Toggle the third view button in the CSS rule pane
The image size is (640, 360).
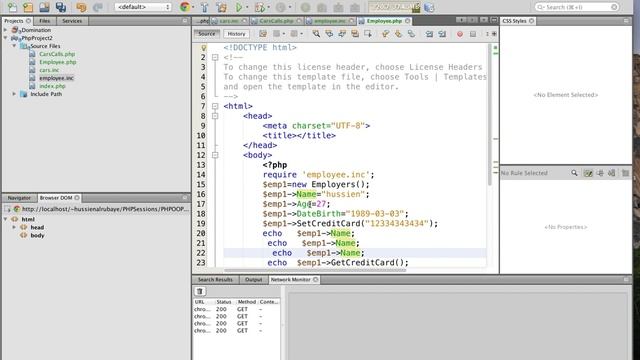[611, 173]
